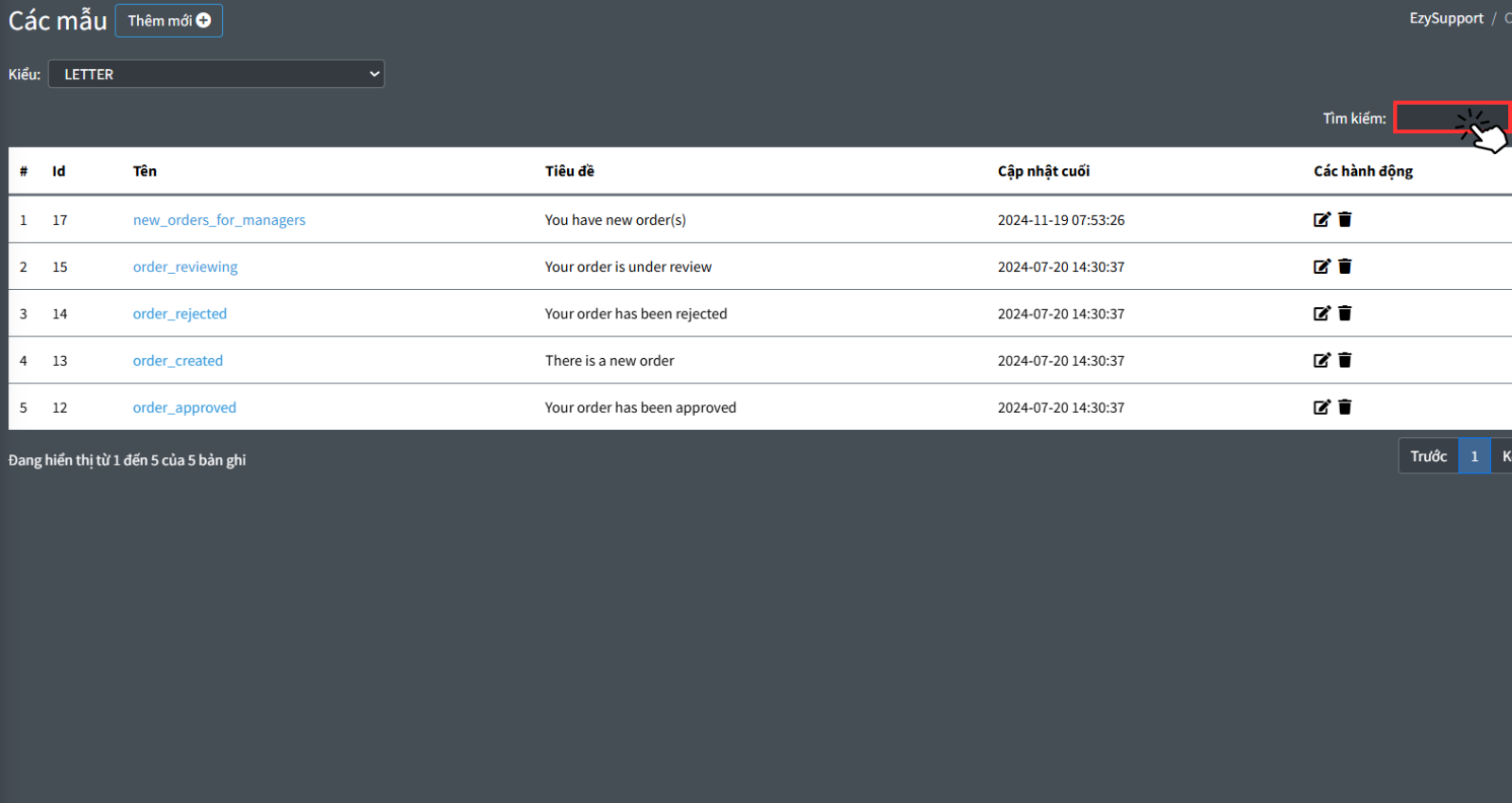Open the order_rejected template link

point(180,314)
